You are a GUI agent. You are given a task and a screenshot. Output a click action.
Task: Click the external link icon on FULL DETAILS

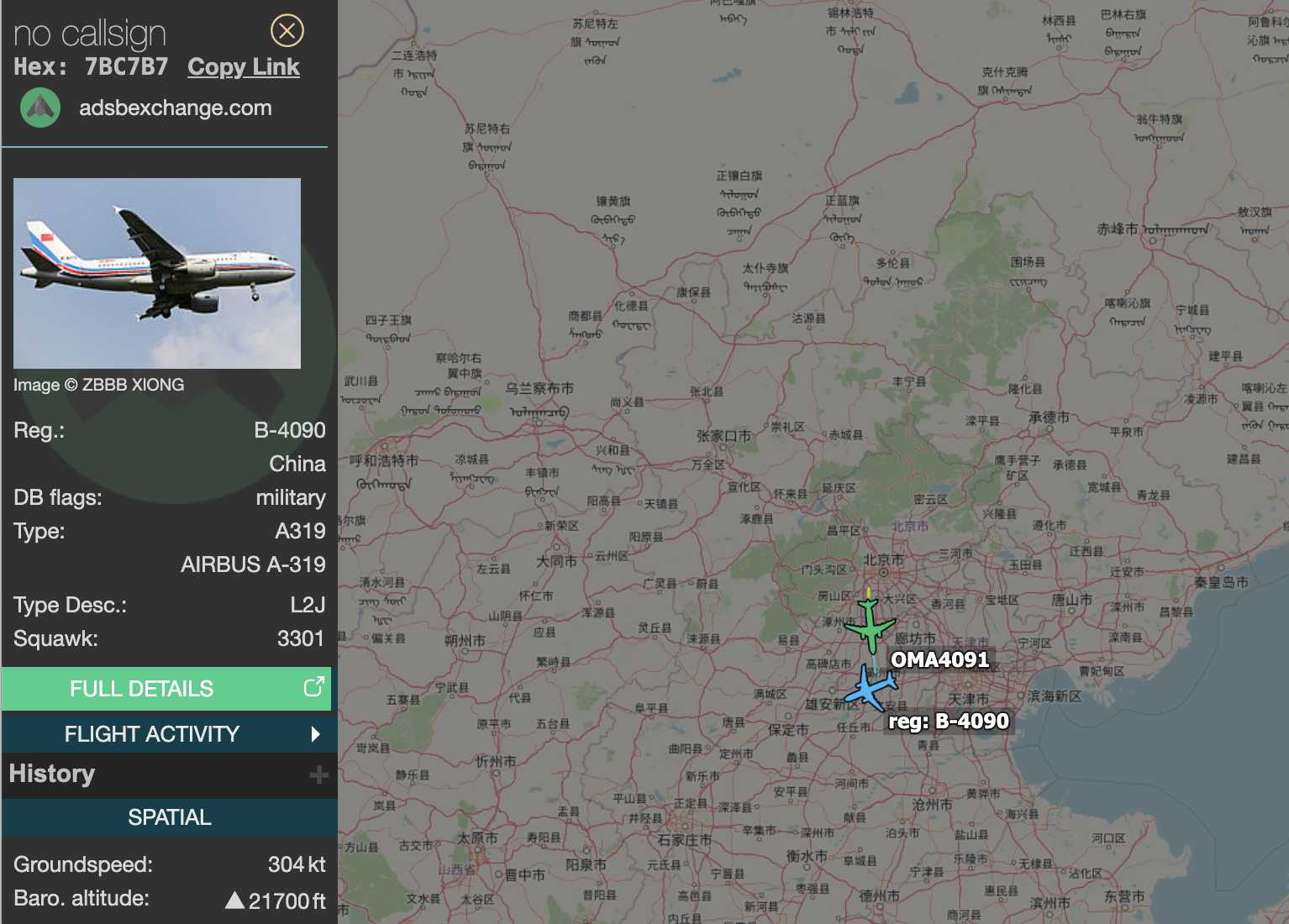click(x=313, y=687)
